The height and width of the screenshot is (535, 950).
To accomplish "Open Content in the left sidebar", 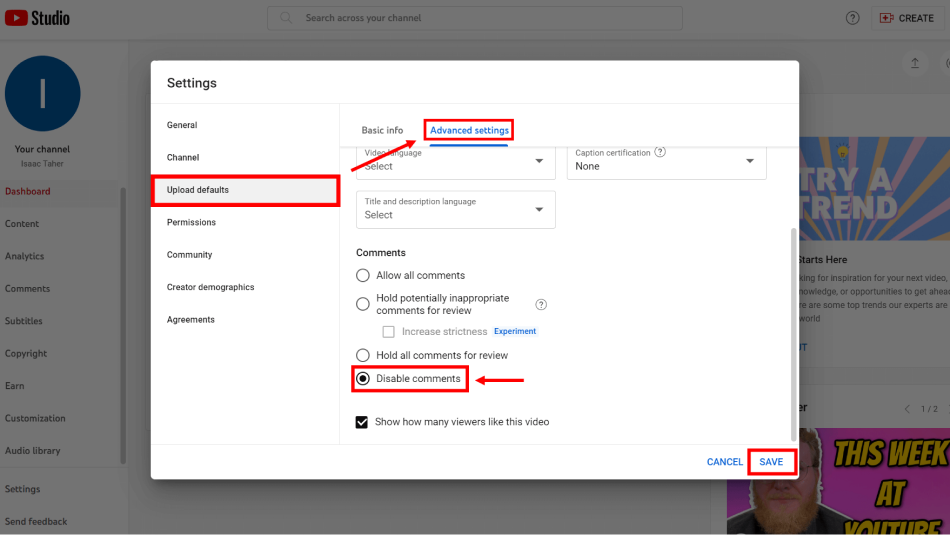I will pyautogui.click(x=59, y=224).
